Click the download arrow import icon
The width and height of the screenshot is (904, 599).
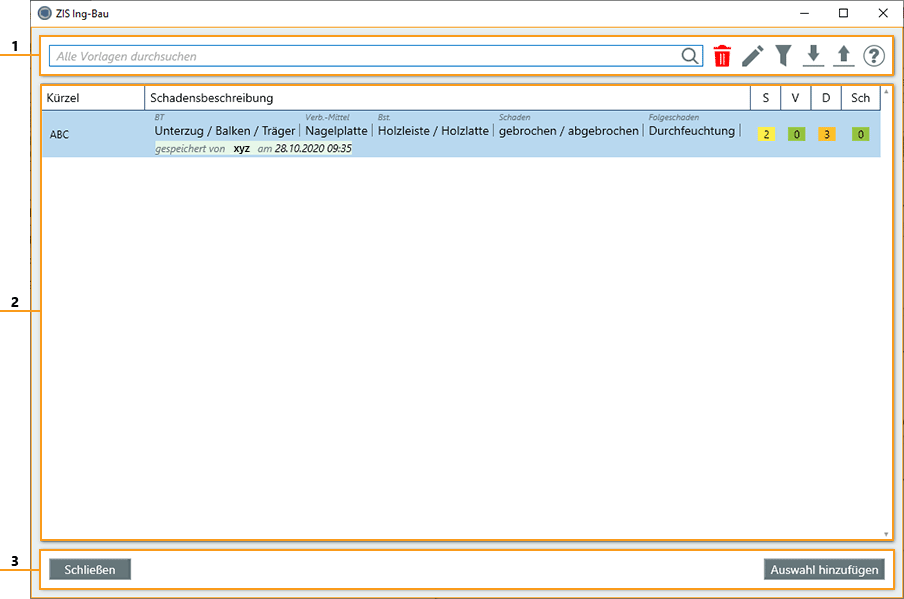click(x=814, y=56)
